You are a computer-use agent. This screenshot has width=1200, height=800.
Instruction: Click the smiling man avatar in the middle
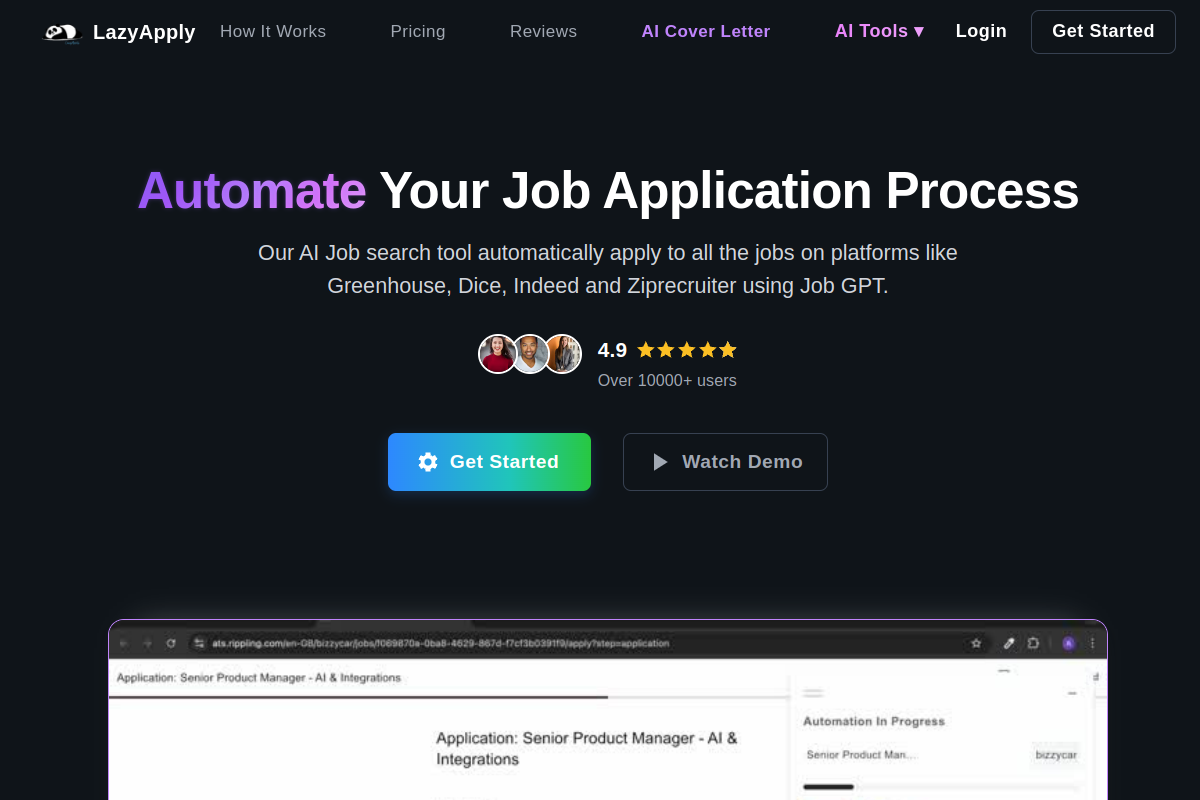pos(530,354)
